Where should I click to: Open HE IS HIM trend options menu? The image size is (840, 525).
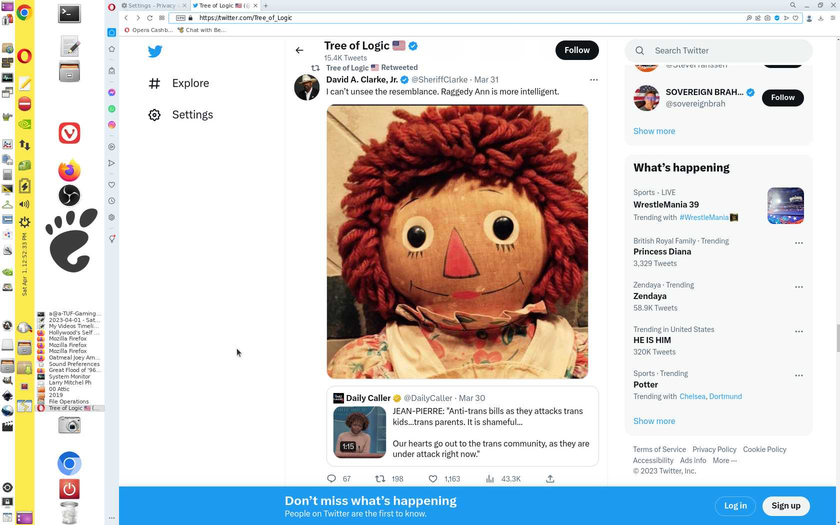tap(799, 332)
